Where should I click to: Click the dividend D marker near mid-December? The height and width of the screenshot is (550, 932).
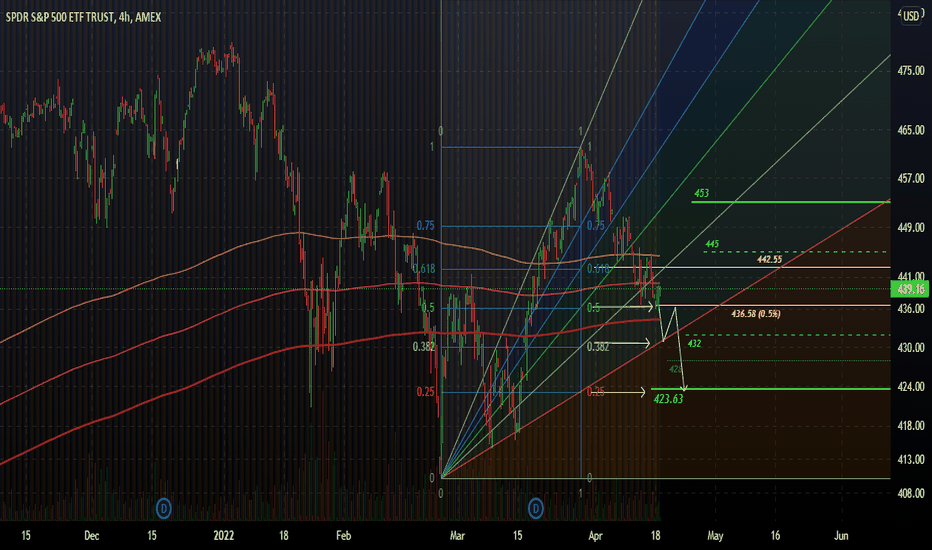(163, 508)
